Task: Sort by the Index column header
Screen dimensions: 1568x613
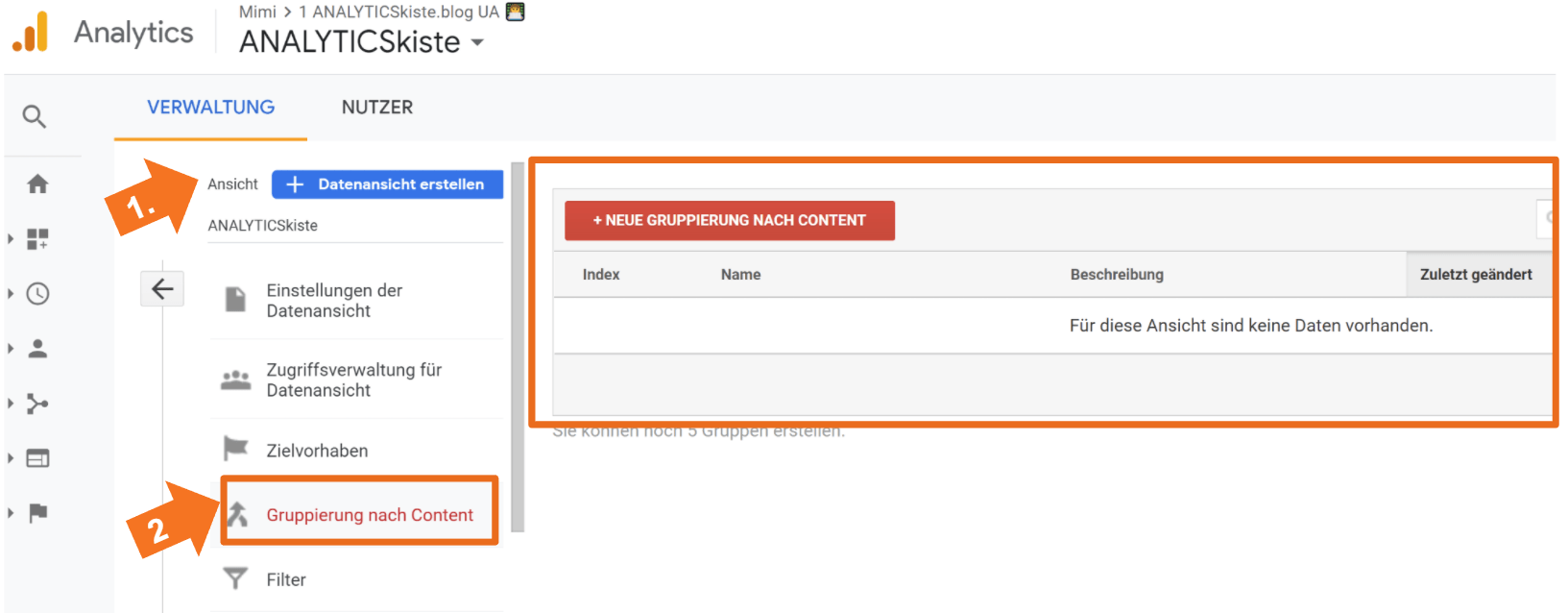Action: [x=601, y=275]
